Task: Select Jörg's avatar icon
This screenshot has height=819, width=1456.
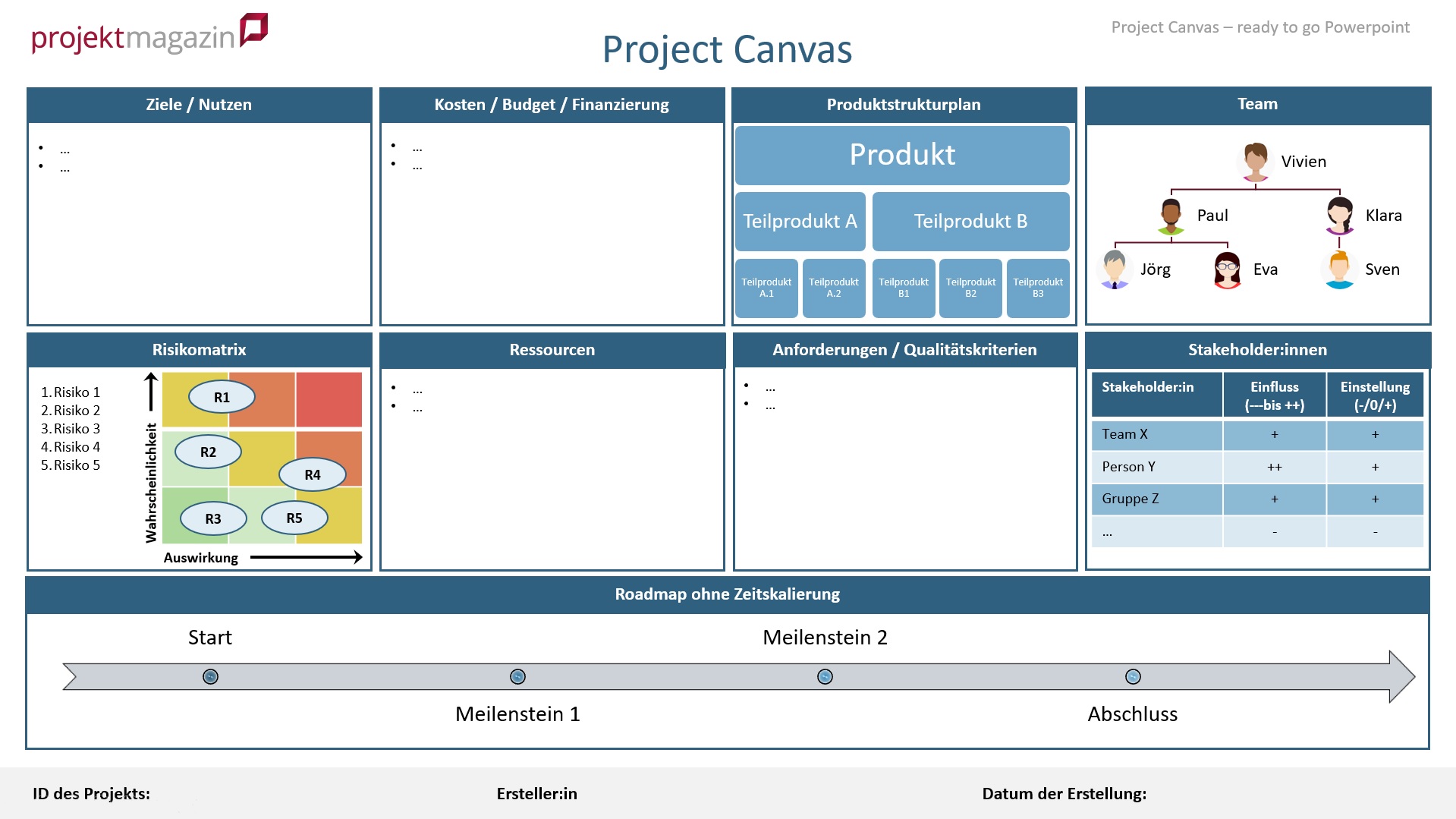Action: (x=1115, y=269)
